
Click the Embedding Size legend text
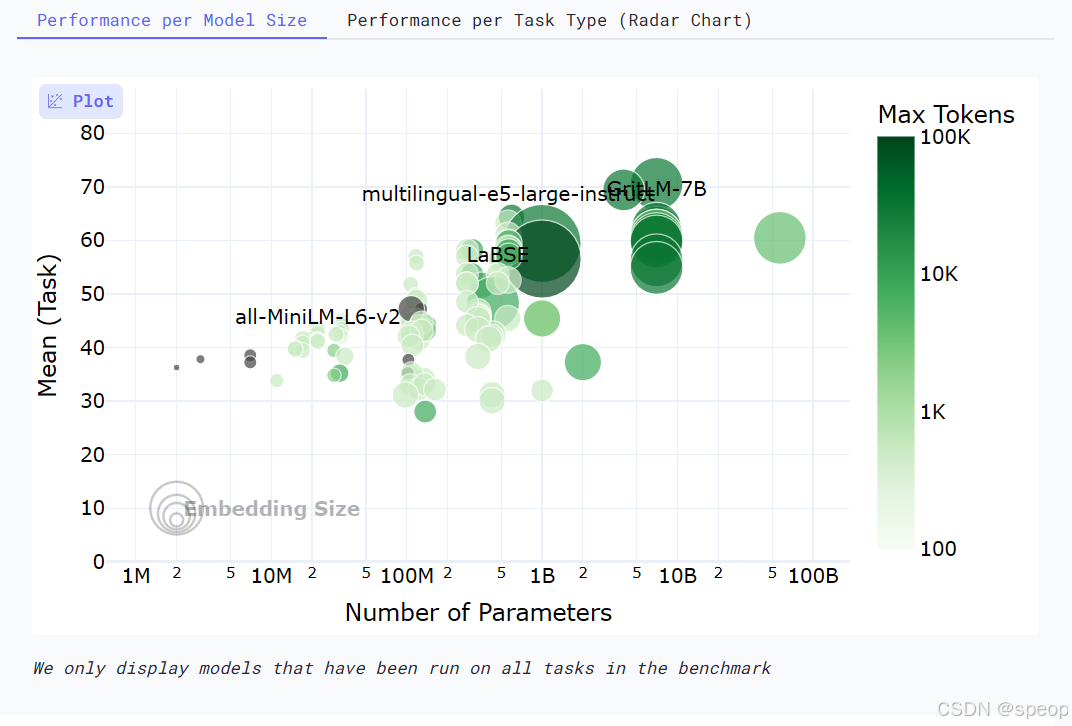coord(272,509)
